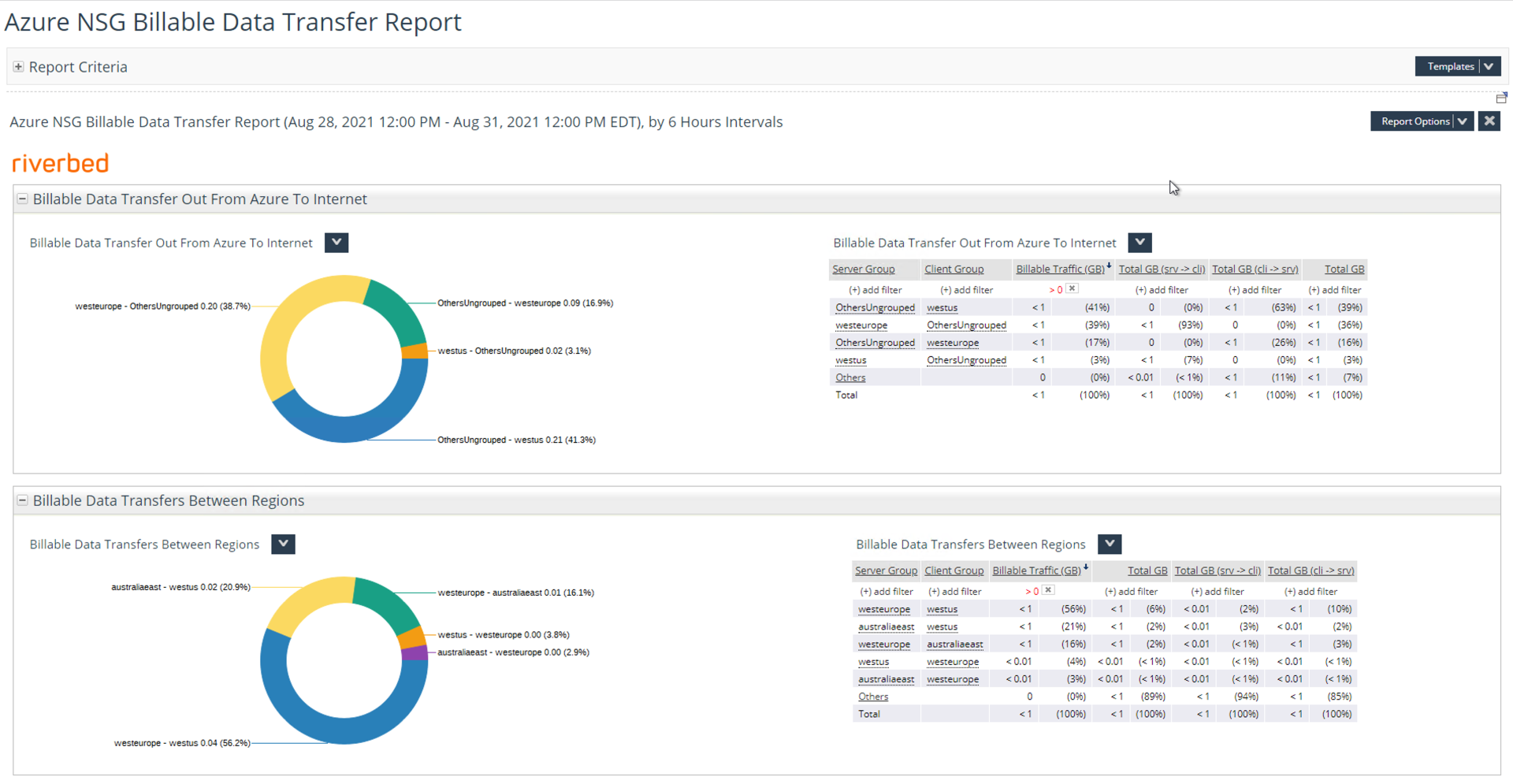This screenshot has width=1513, height=784.
Task: Click the riverbed logo
Action: pos(61,163)
